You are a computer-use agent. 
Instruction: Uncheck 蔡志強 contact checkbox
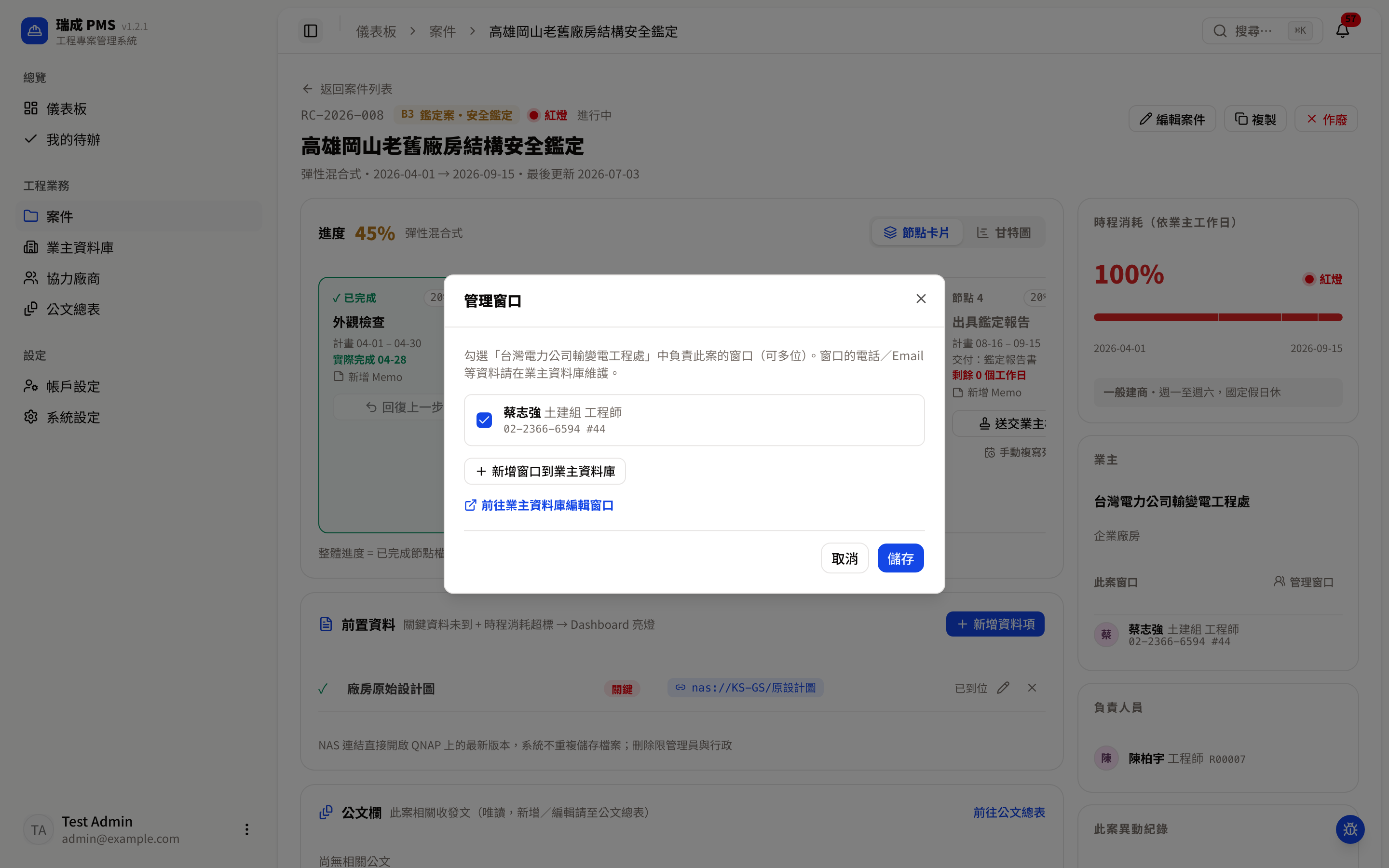[484, 420]
